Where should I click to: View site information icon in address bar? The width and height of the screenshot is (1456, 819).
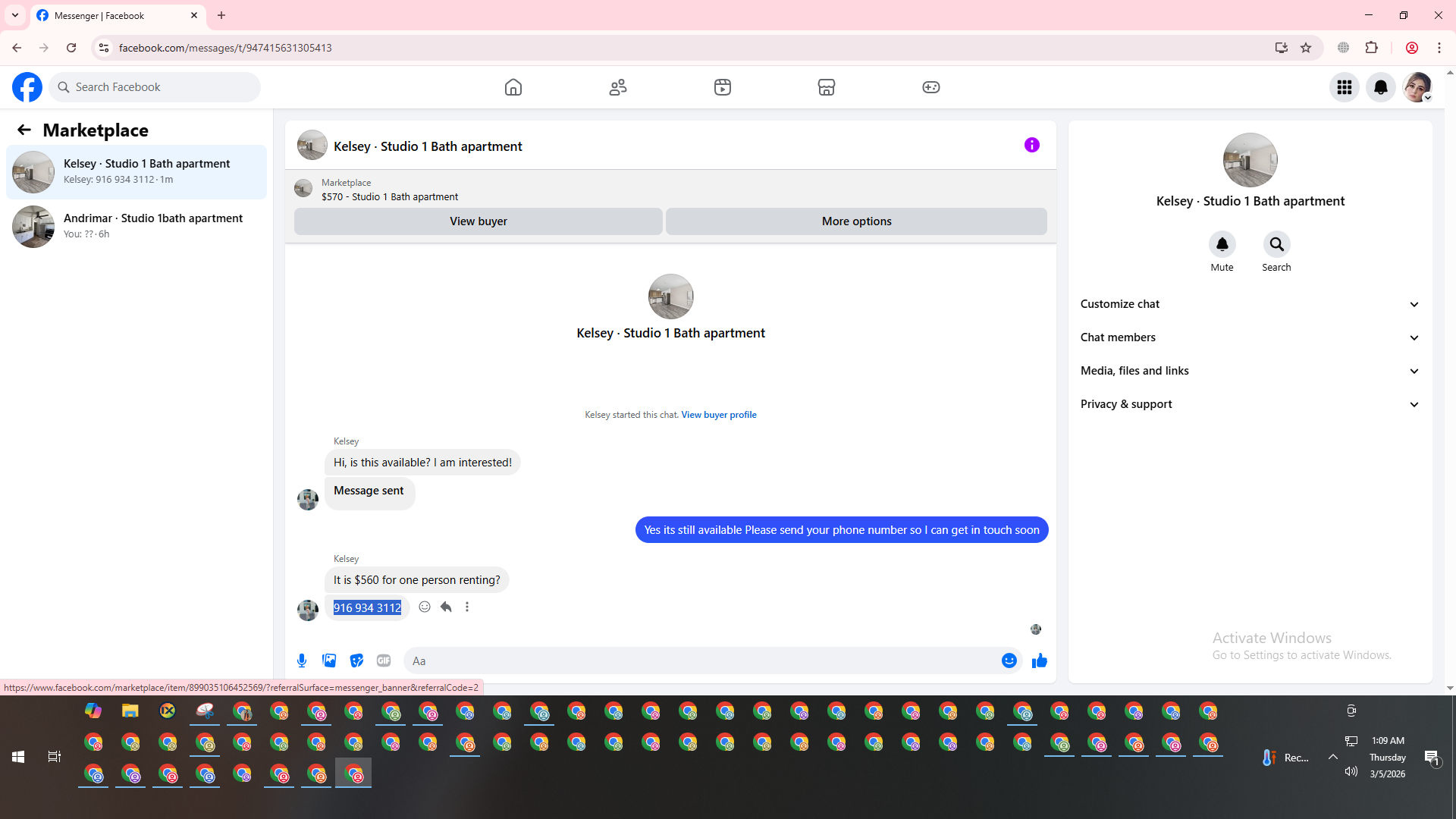[104, 48]
